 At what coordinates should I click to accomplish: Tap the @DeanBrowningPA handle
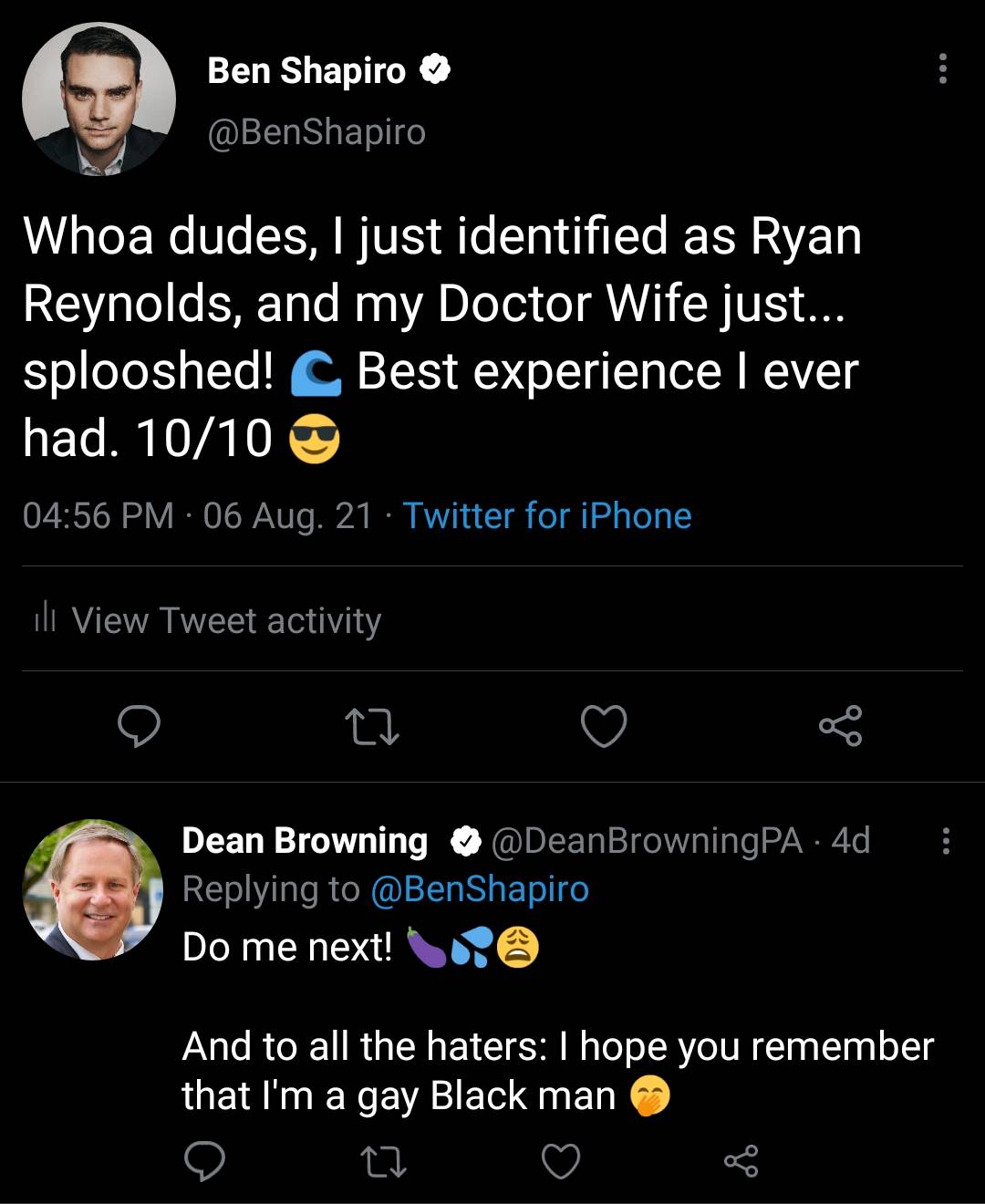point(647,840)
